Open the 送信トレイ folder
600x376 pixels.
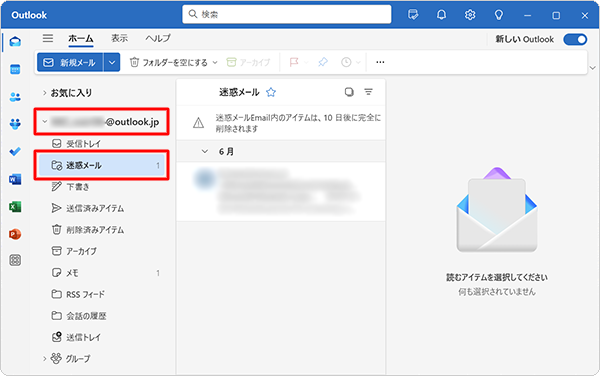coord(101,337)
